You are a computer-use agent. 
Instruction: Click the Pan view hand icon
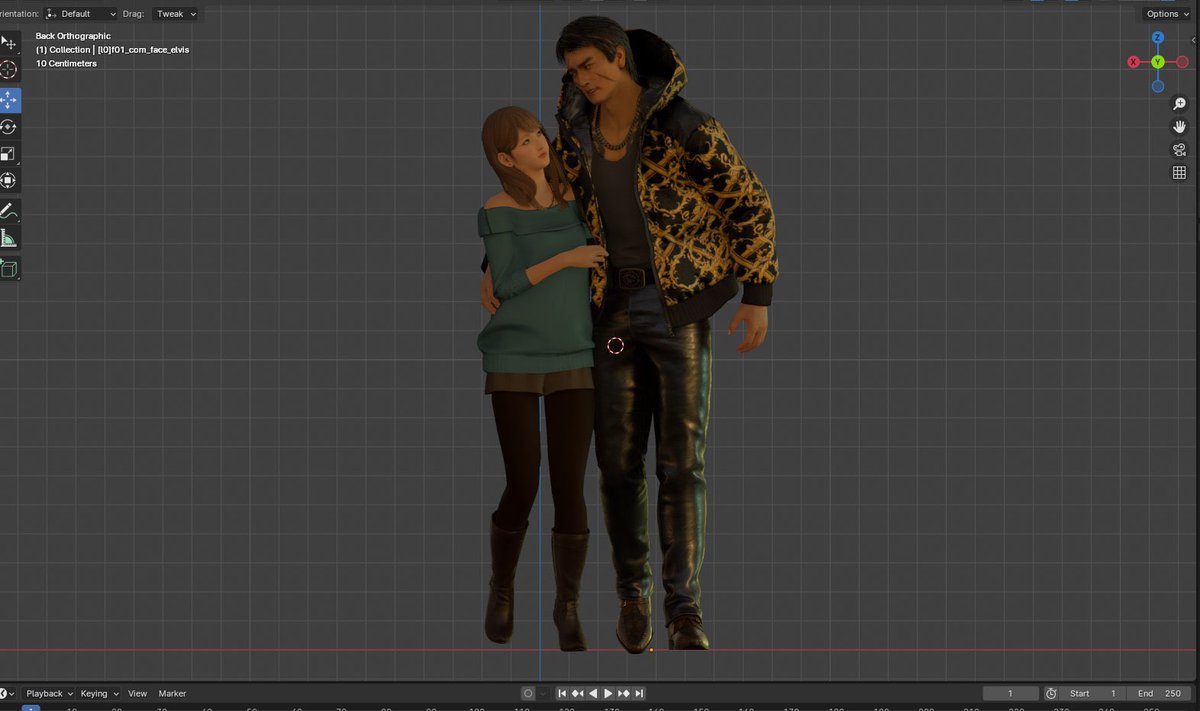(x=1179, y=127)
